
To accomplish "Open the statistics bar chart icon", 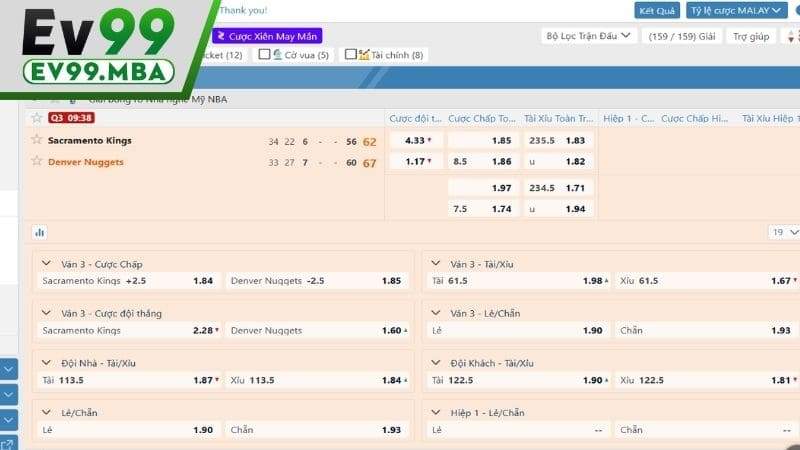I will click(x=40, y=232).
